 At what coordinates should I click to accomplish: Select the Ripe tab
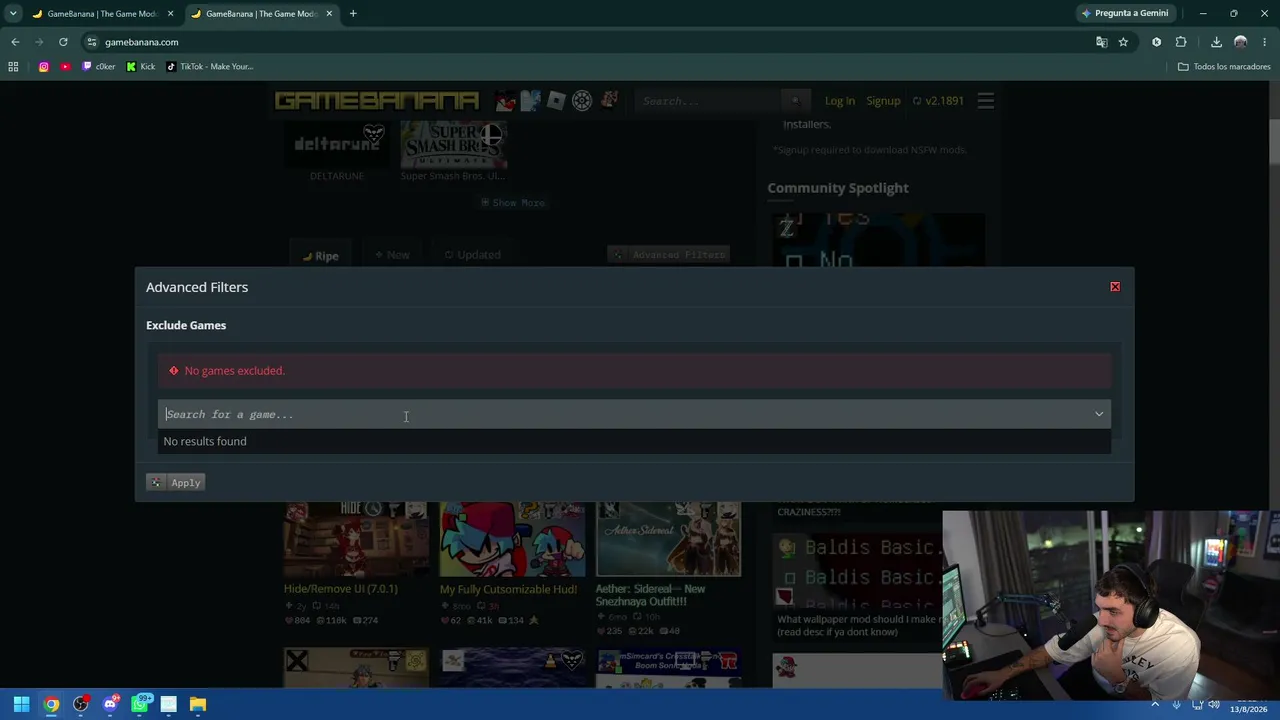(x=321, y=256)
